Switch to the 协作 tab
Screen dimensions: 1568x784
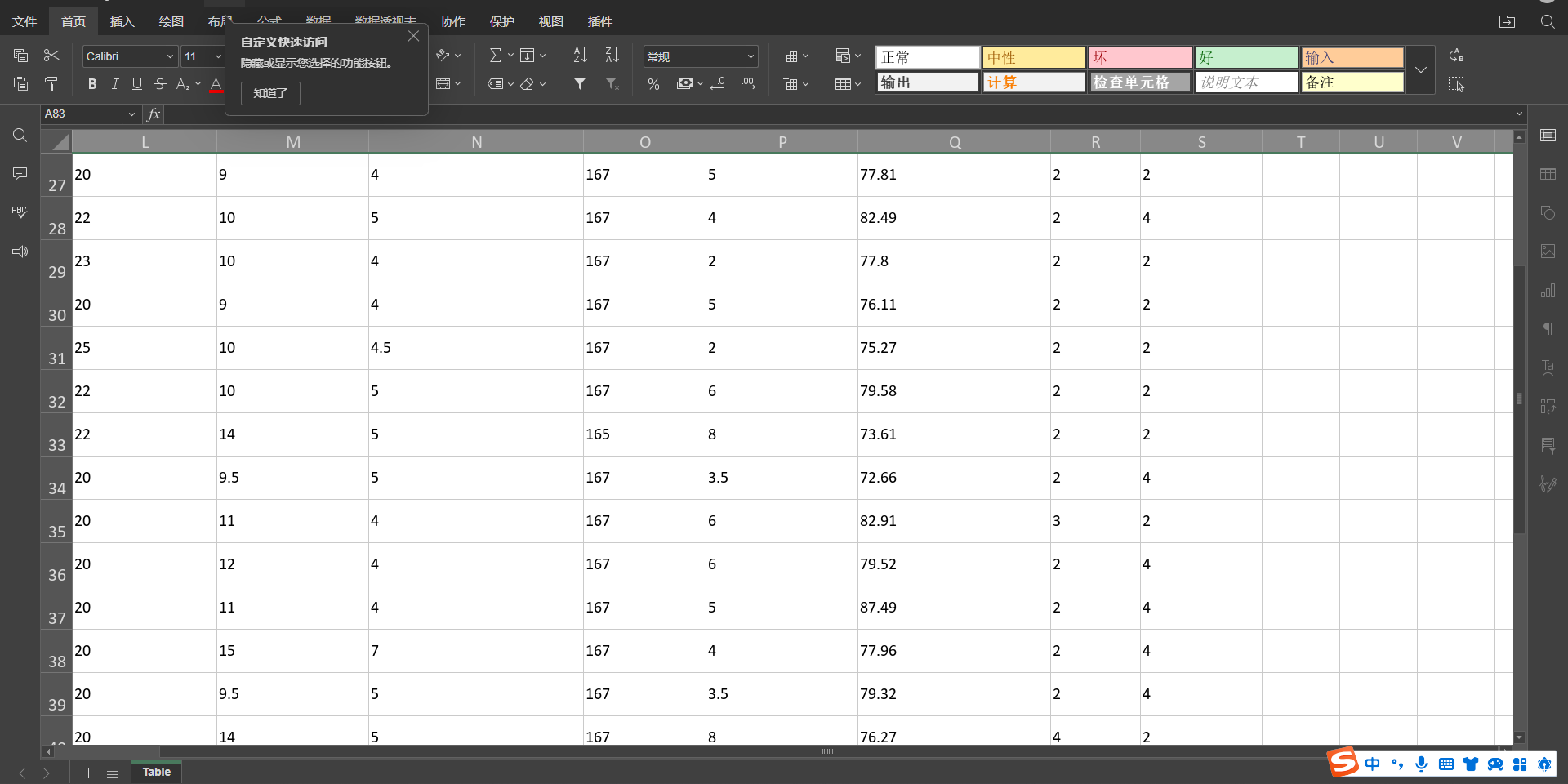pyautogui.click(x=452, y=22)
